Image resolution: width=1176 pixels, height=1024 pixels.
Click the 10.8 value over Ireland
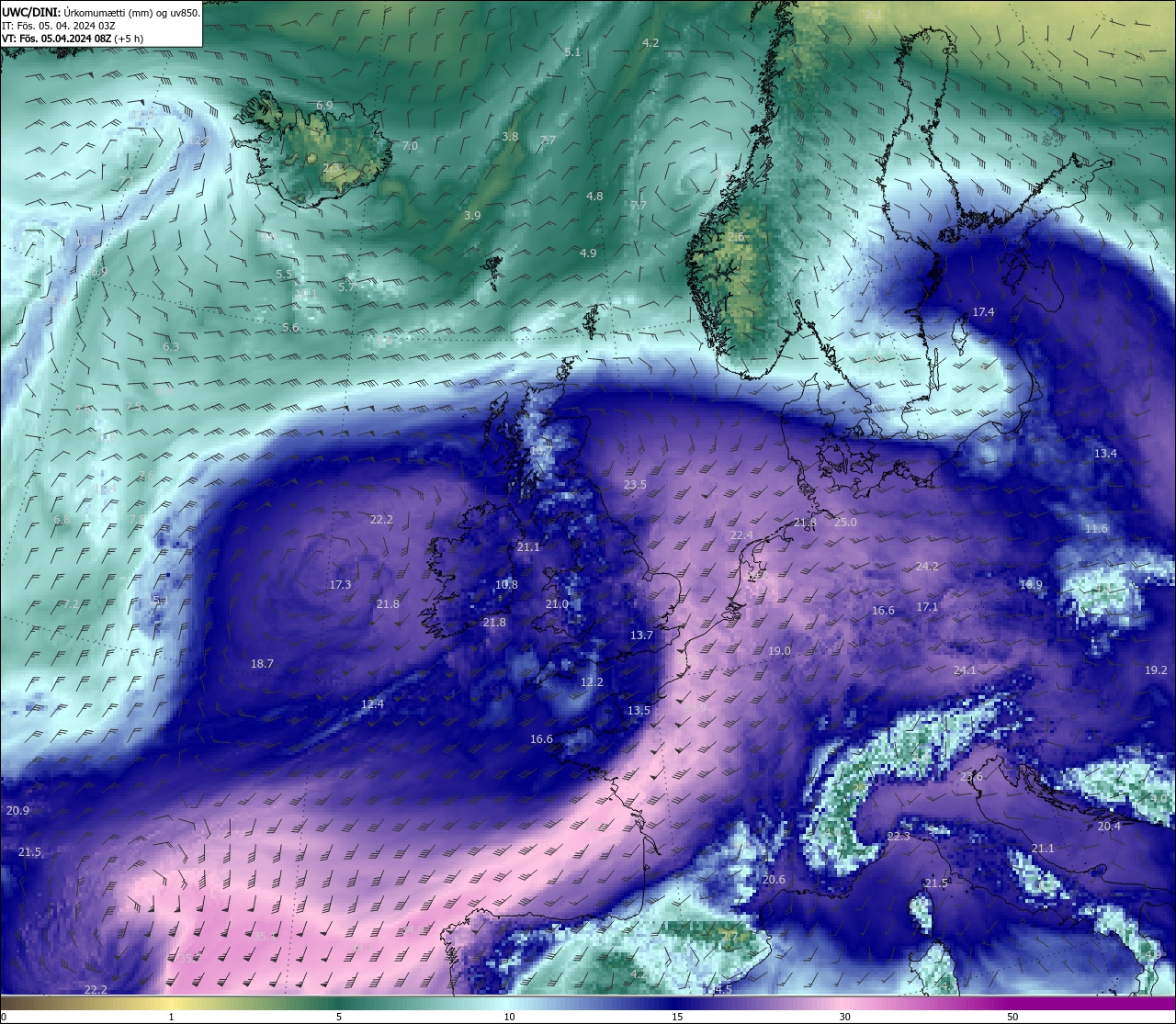click(x=506, y=585)
